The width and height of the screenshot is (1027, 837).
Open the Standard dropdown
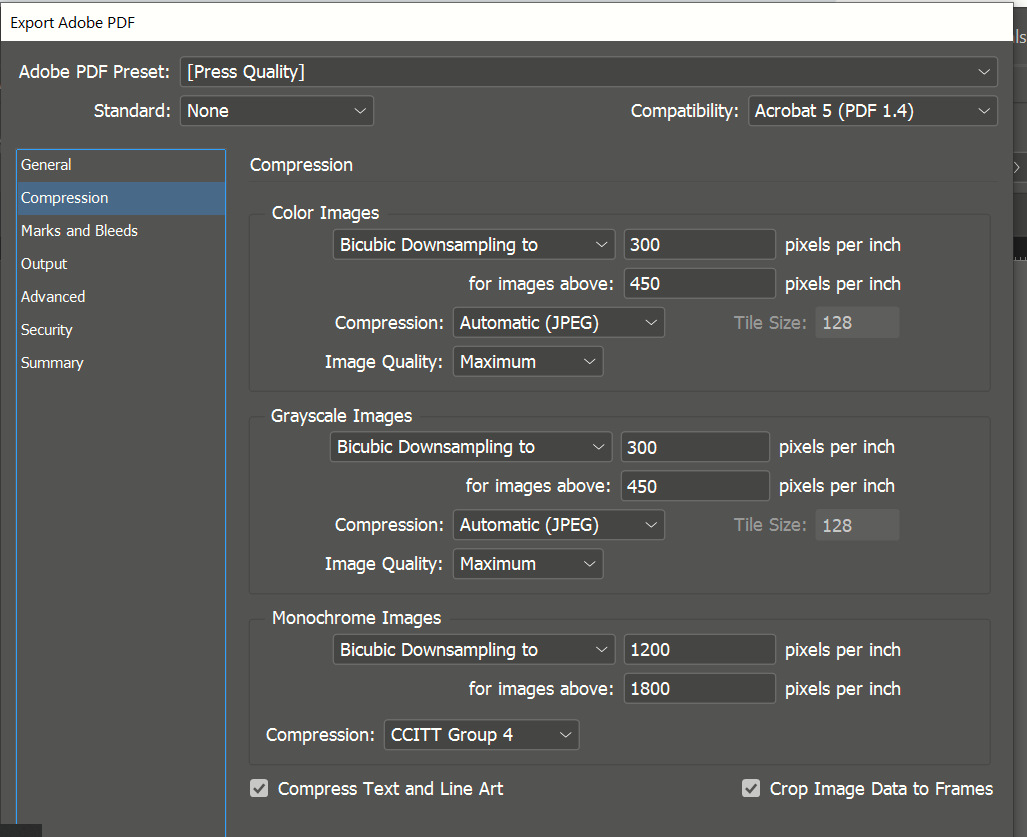tap(276, 111)
